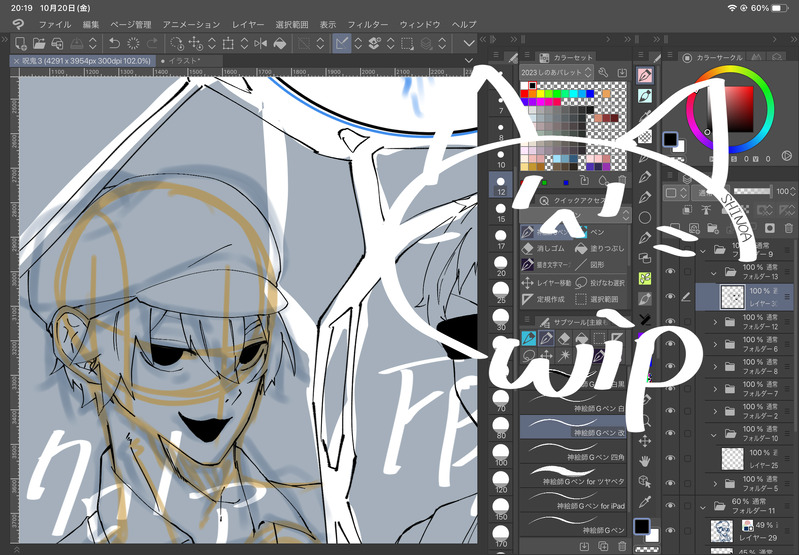
Task: Click the Flip Horizontal icon
Action: 260,43
